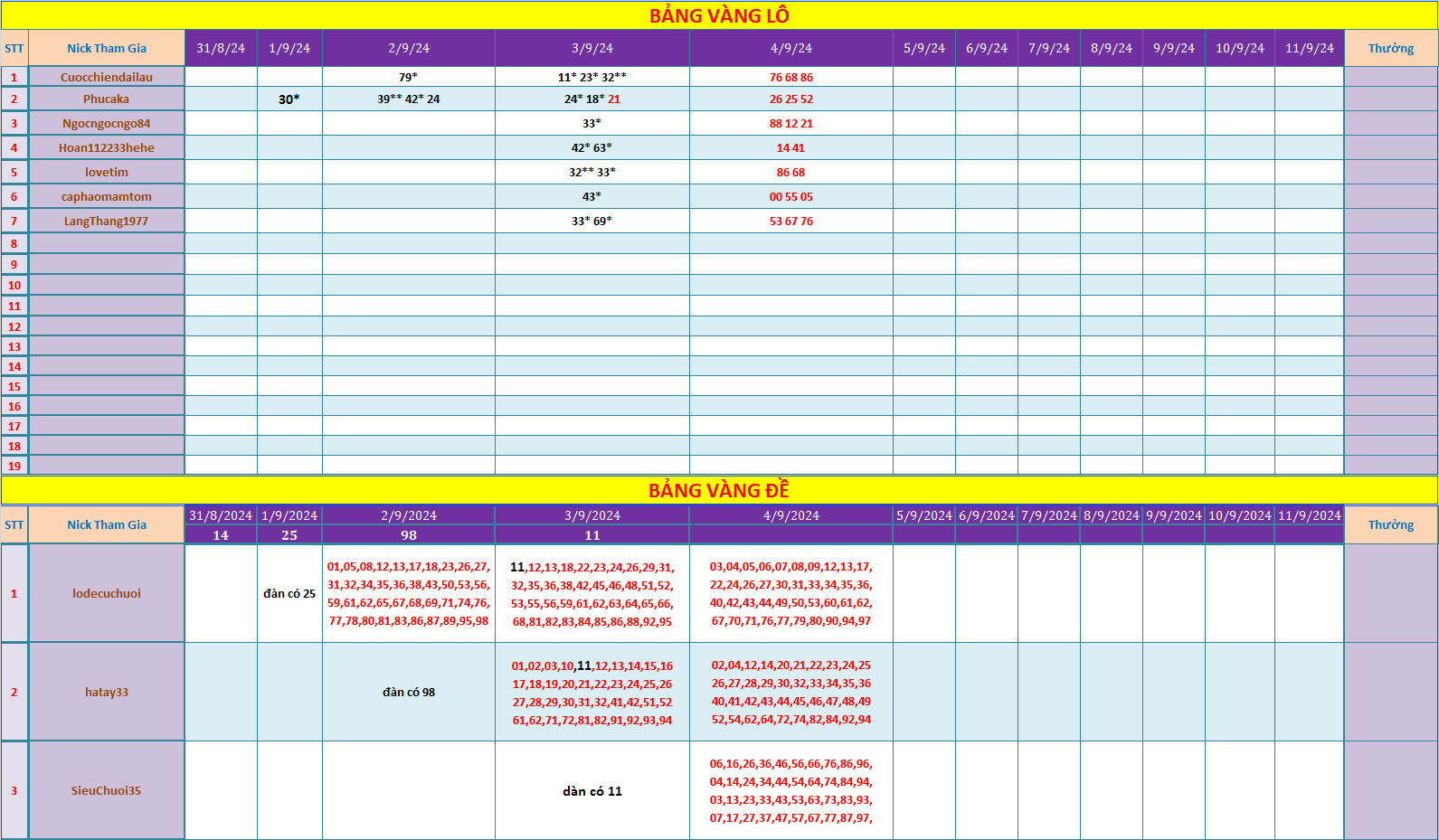
Task: Click Nick Tham Gia header in Lô table
Action: (x=107, y=48)
